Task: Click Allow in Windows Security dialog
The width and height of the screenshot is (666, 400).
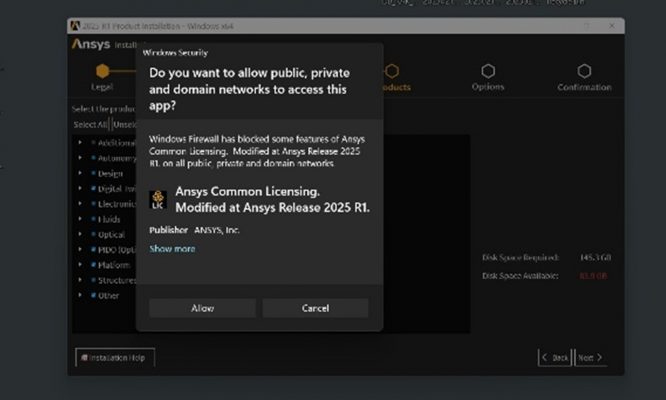Action: coord(202,308)
